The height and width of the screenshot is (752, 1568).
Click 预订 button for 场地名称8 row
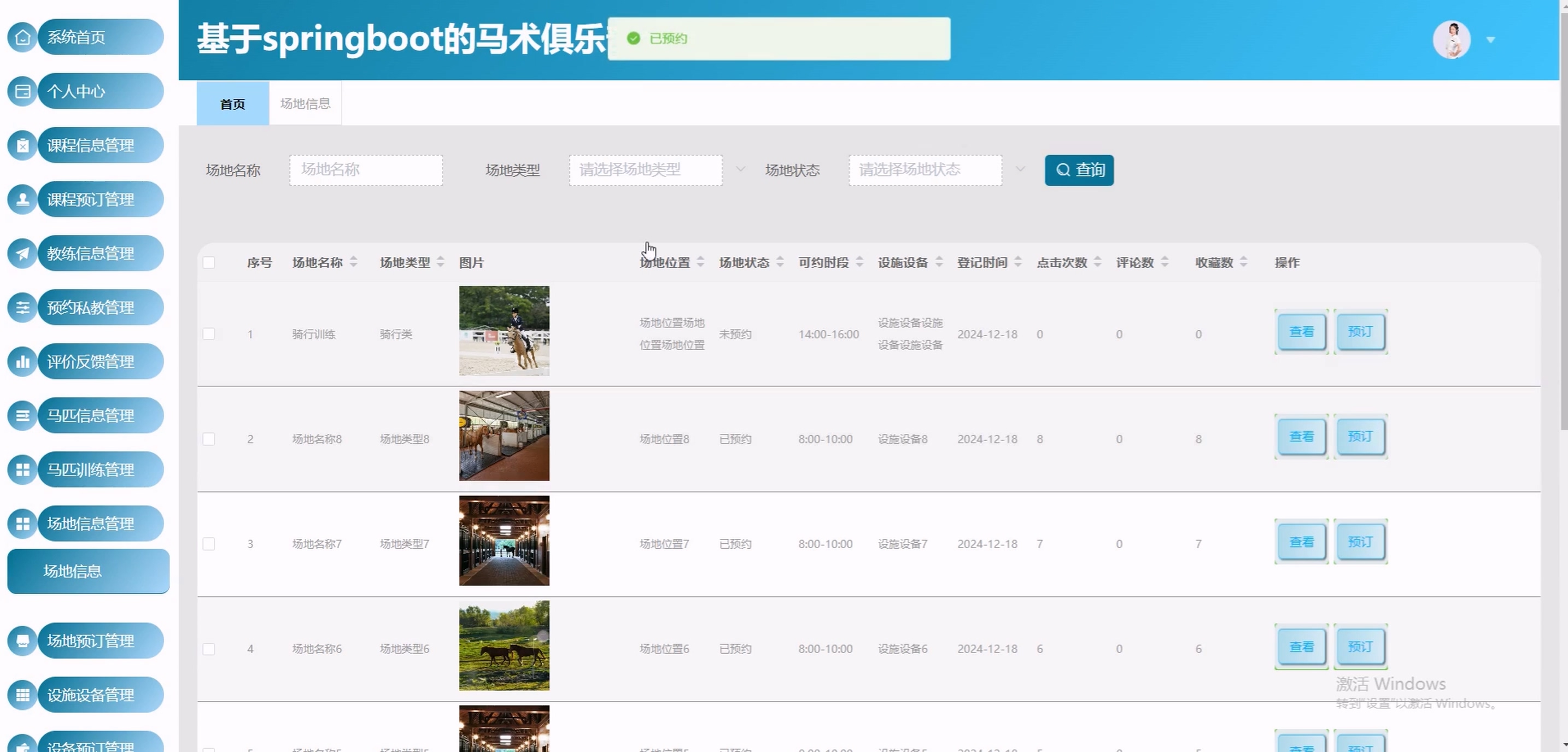1360,437
